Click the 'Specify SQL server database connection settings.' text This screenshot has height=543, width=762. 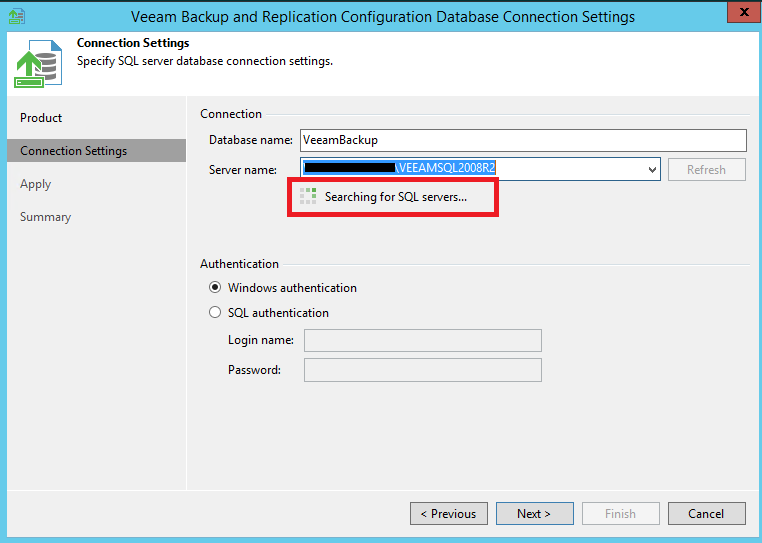[205, 61]
